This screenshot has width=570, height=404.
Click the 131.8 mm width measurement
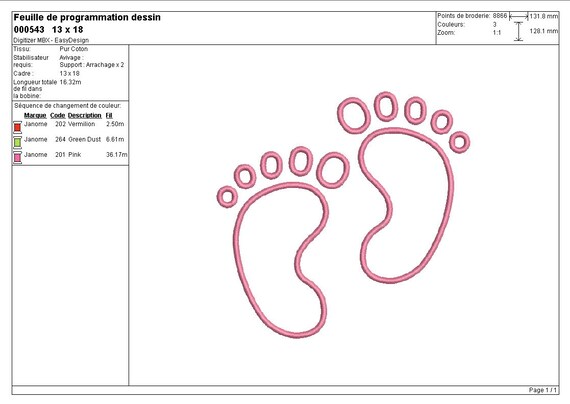543,16
